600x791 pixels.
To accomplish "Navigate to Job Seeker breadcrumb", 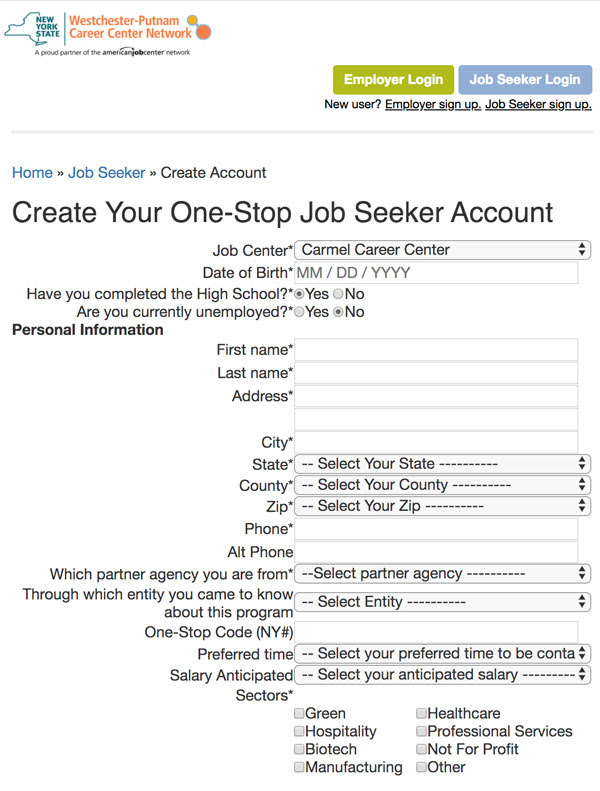I will point(107,173).
